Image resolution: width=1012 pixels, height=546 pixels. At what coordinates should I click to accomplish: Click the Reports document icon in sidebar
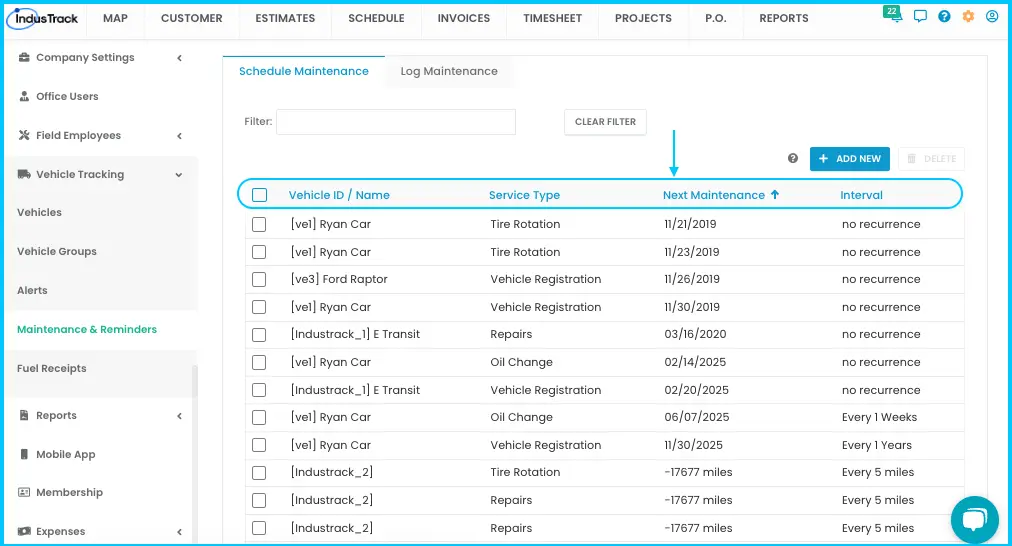point(25,415)
